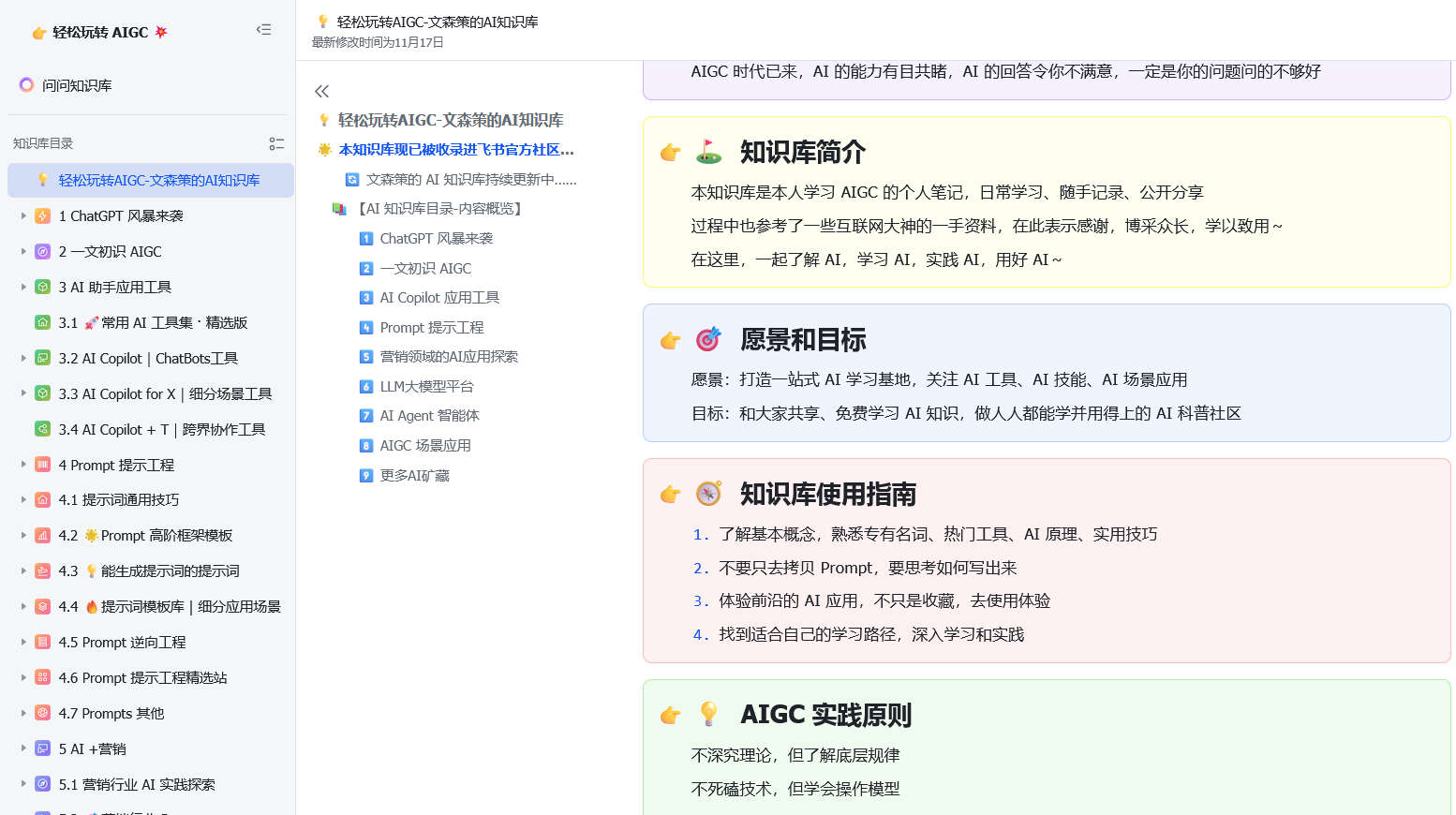Expand 4.1 提示词通用技巧 node

pyautogui.click(x=23, y=499)
